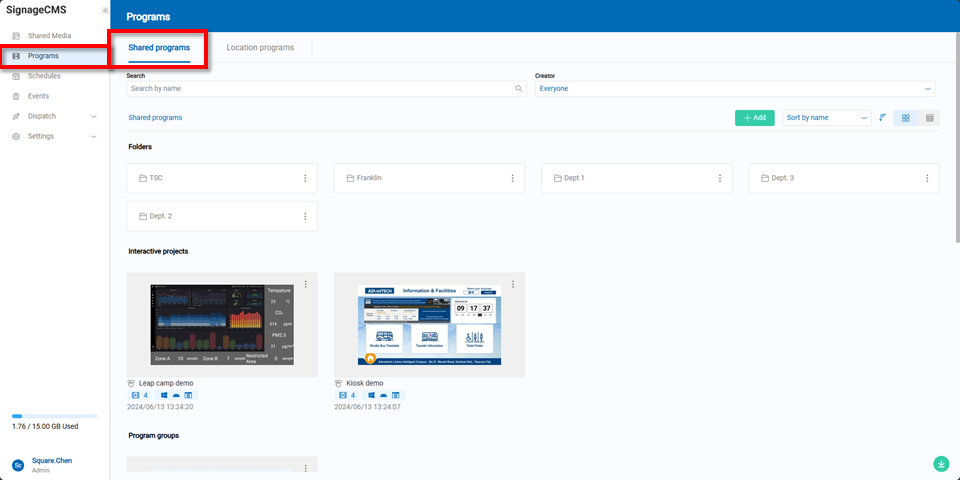Switch to list view layout
This screenshot has height=480, width=960.
coord(929,118)
